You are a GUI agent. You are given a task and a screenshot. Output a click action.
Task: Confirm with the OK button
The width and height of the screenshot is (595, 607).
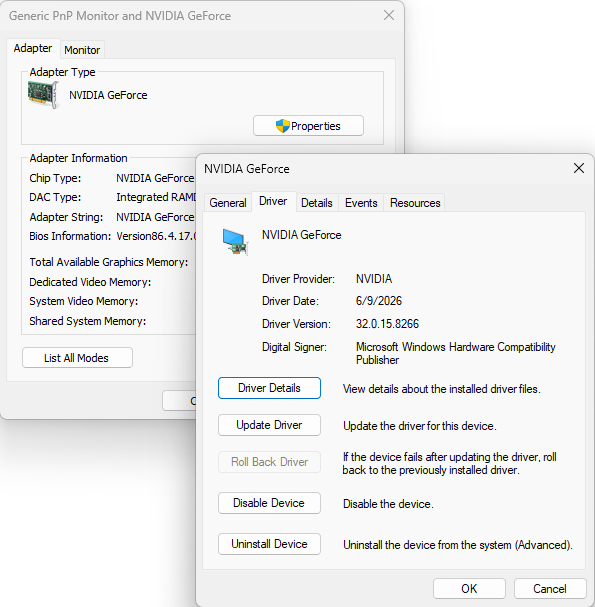tap(469, 588)
